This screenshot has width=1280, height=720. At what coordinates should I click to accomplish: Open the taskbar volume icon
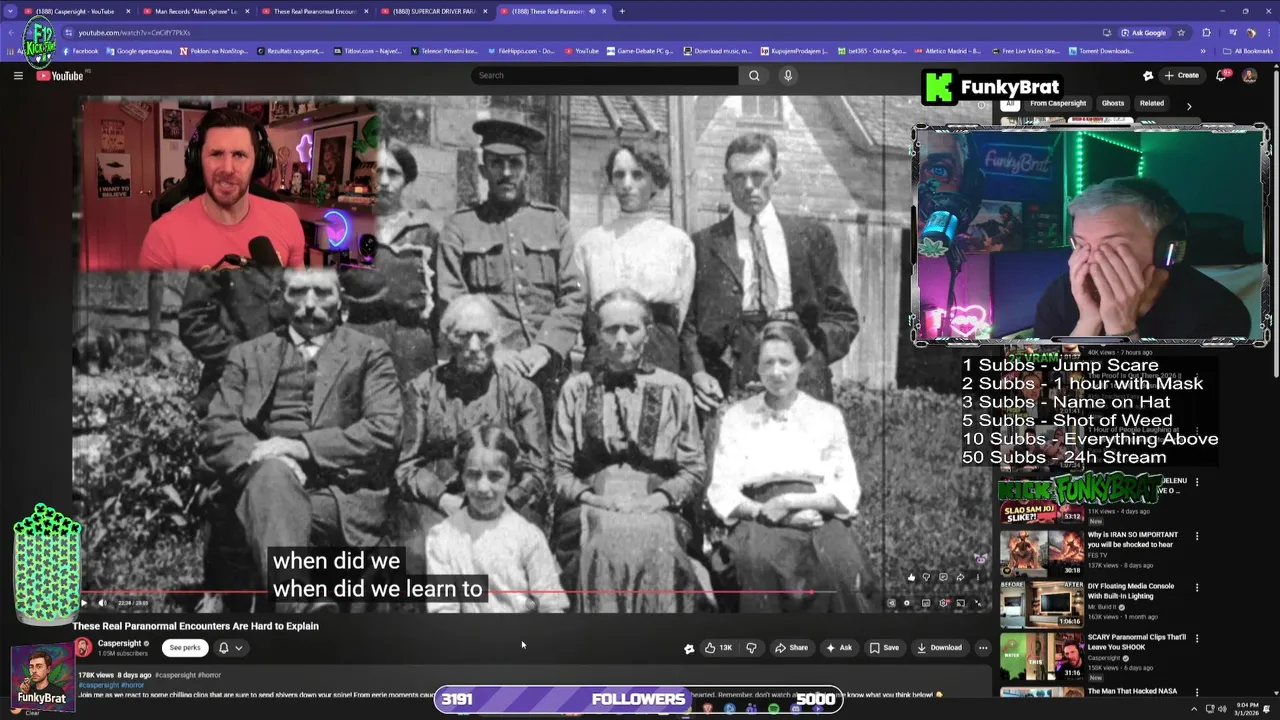1223,709
